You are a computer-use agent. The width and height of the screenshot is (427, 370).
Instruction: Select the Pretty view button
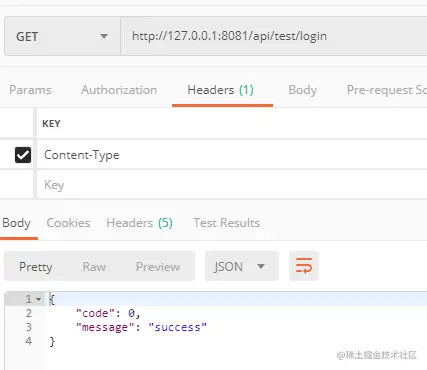coord(36,267)
